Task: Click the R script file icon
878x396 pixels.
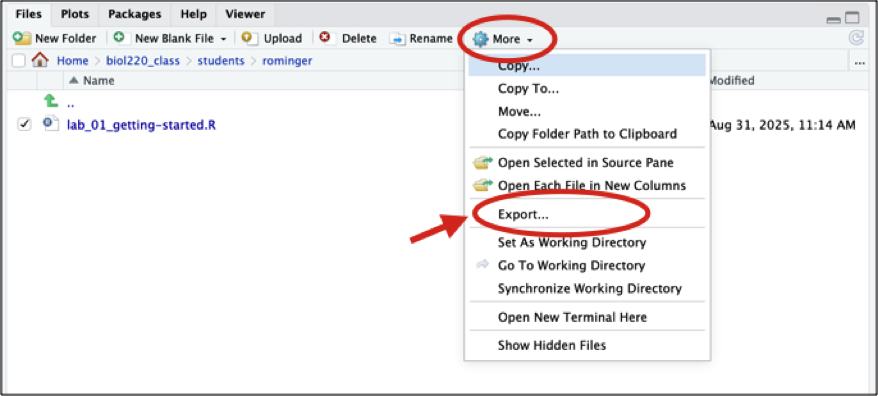Action: (x=51, y=124)
